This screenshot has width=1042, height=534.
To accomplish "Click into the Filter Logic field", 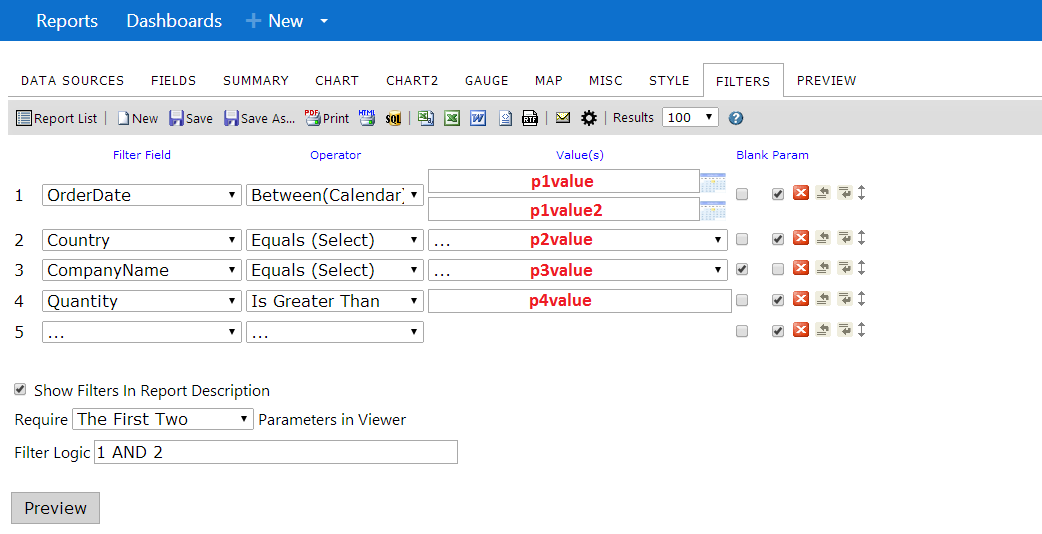I will coord(276,452).
